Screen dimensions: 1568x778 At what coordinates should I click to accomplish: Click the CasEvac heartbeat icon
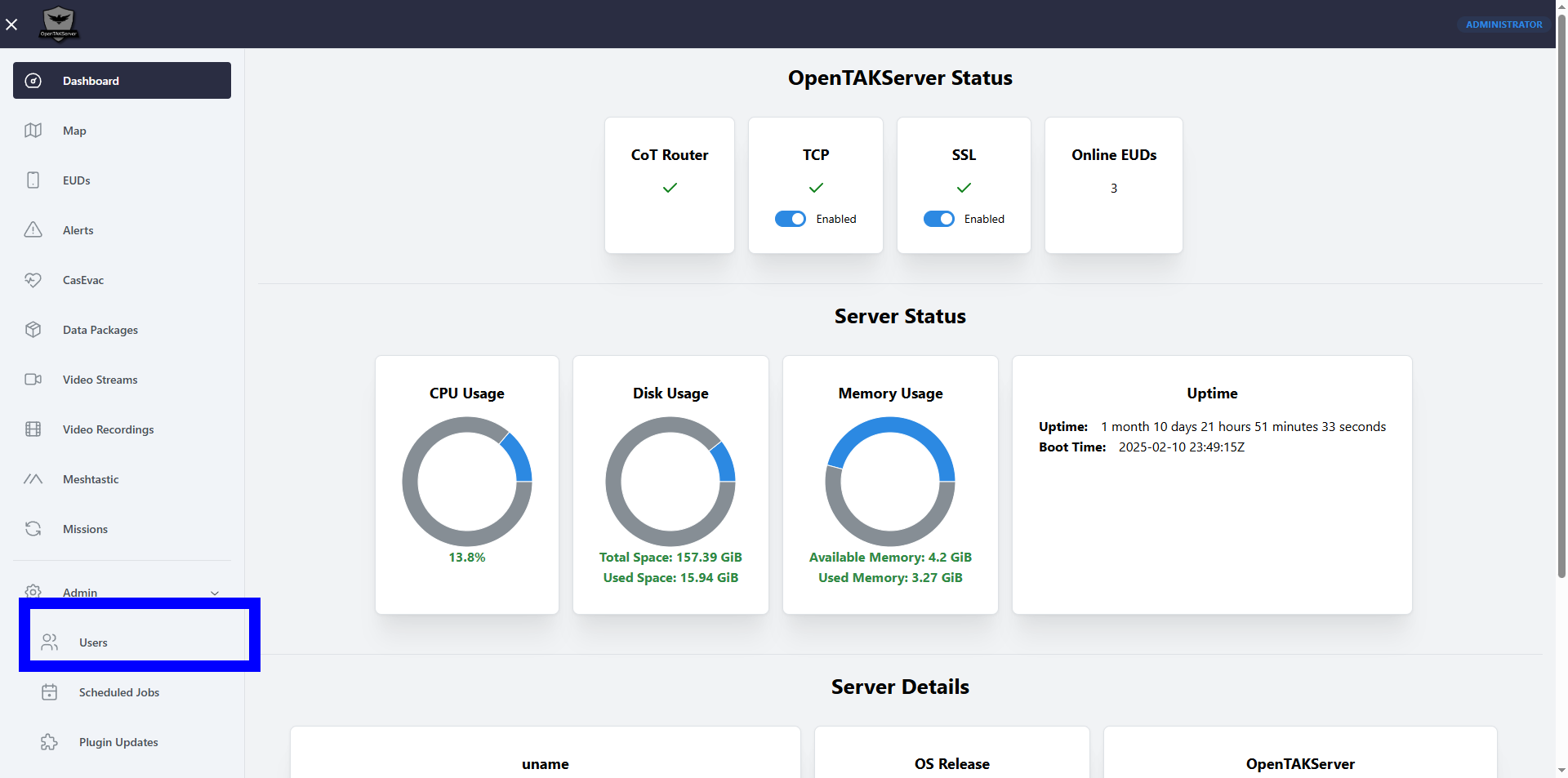(x=33, y=280)
